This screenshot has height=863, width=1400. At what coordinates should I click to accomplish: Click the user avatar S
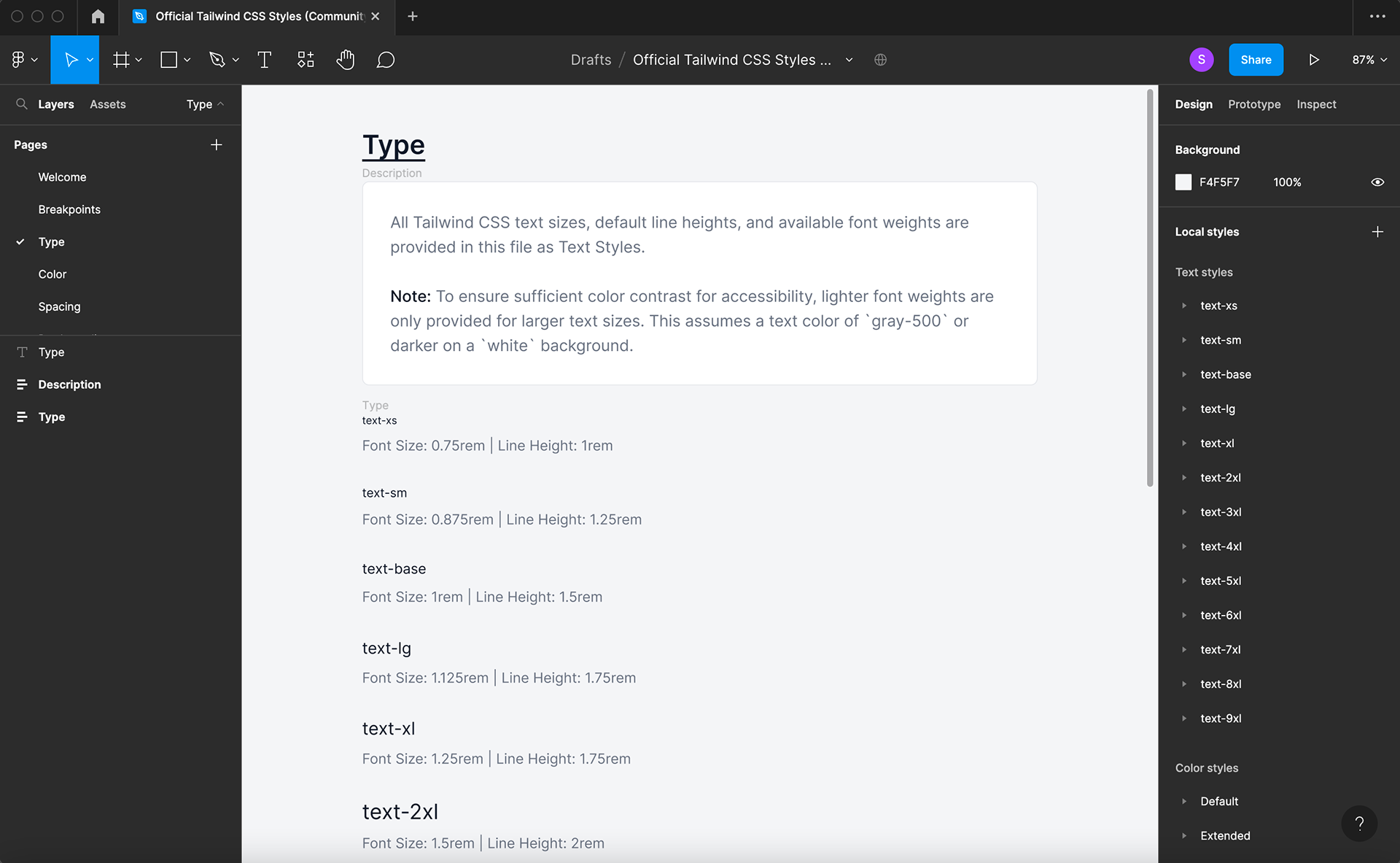click(1202, 60)
